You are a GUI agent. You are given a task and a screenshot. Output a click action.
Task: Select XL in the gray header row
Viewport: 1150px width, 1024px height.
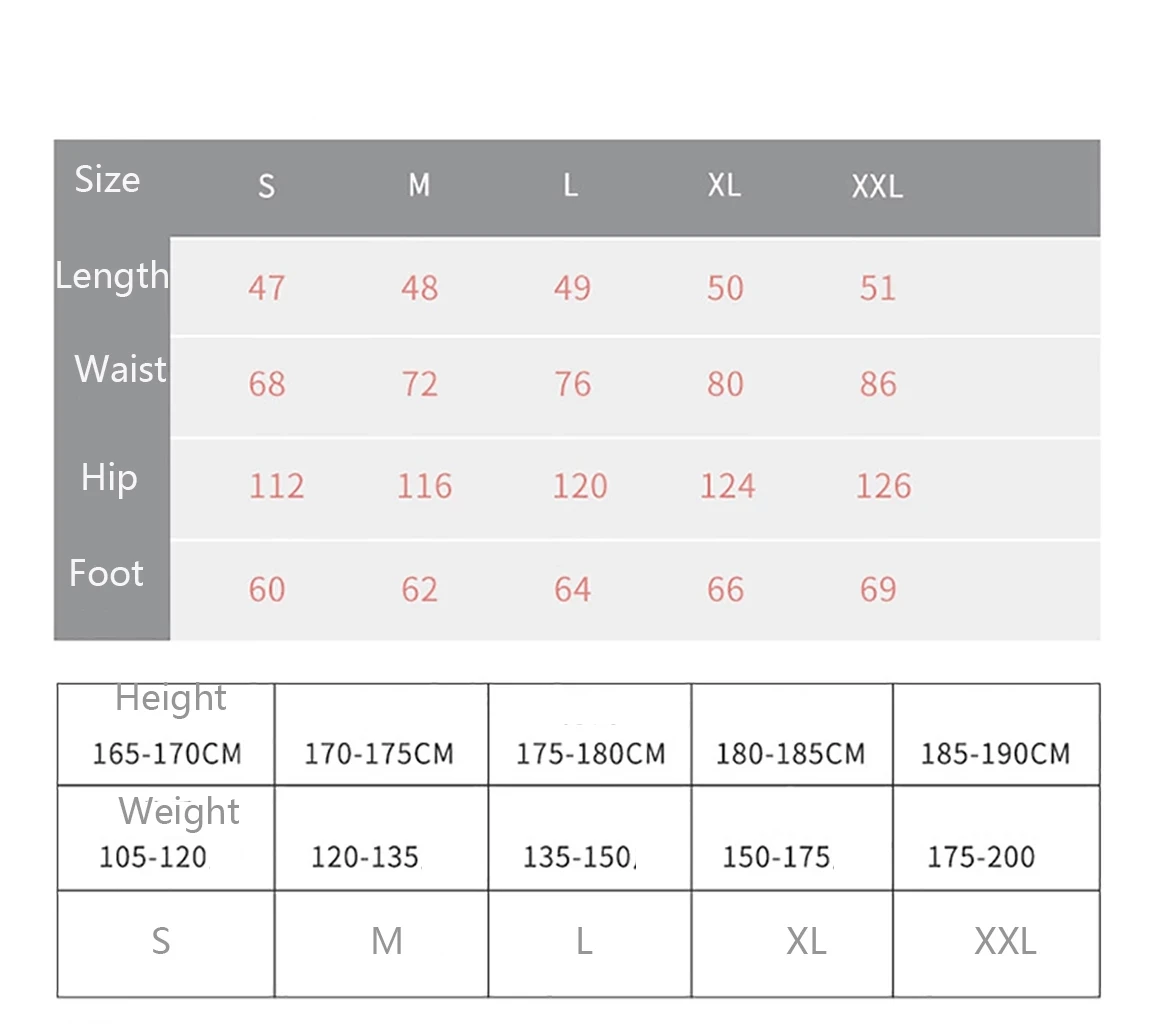(724, 186)
